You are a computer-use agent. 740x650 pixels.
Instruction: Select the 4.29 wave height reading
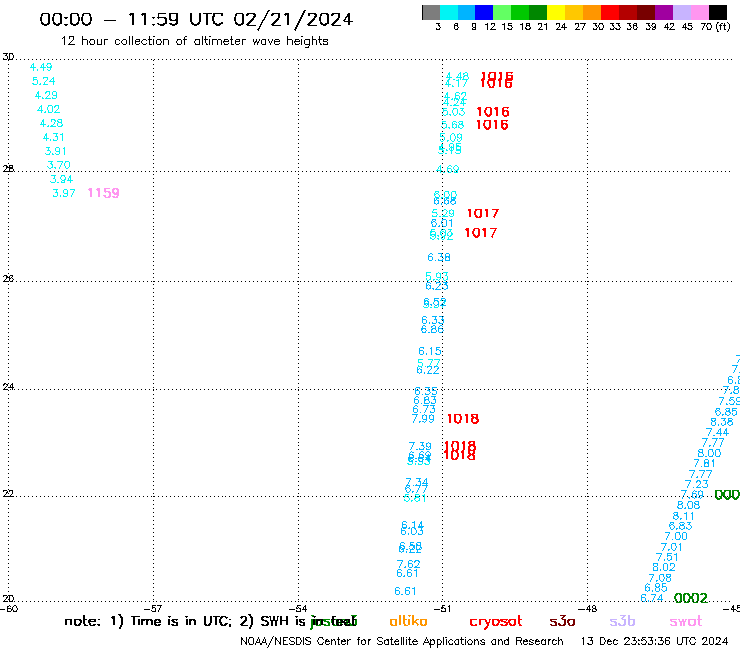[x=46, y=95]
